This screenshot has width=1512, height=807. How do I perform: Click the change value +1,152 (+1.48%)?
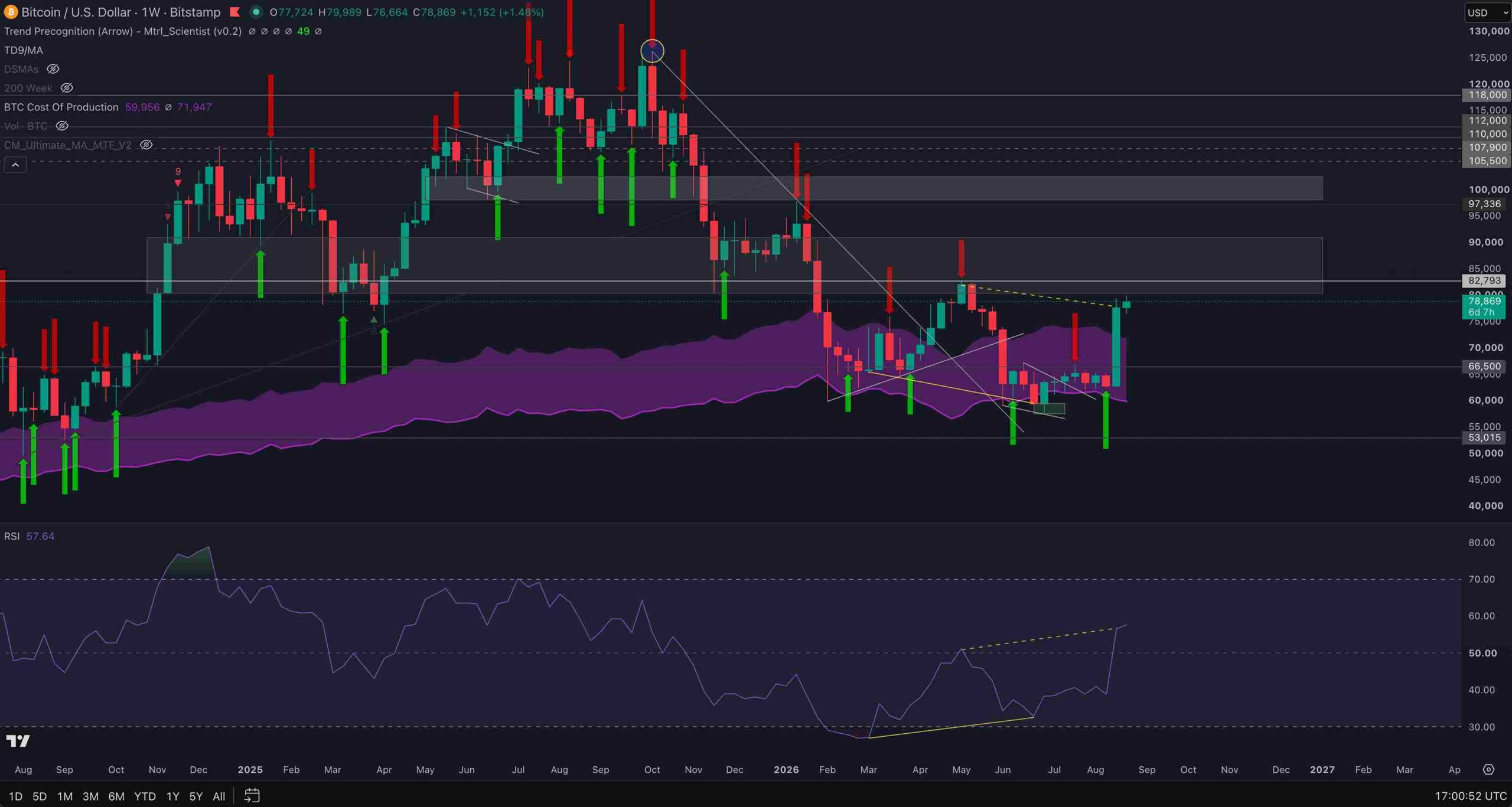[502, 12]
